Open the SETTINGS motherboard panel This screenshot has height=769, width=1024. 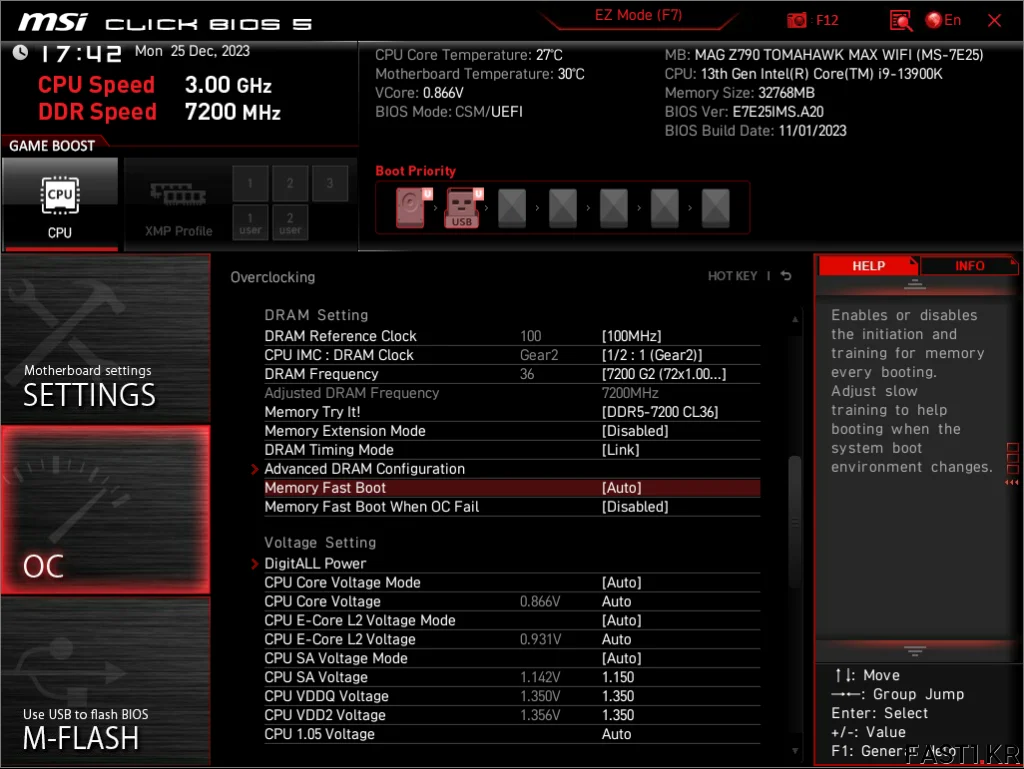pos(106,338)
